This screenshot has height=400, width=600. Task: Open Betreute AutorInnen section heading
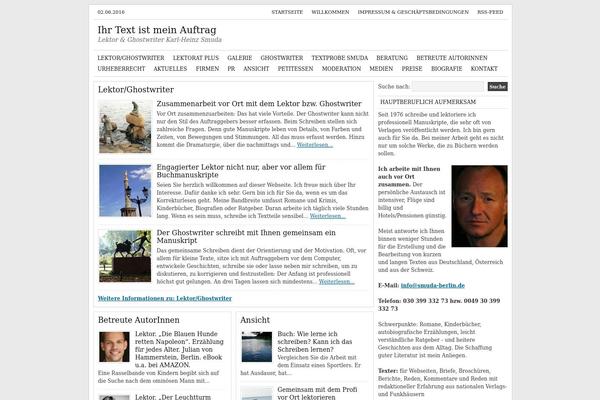click(139, 320)
